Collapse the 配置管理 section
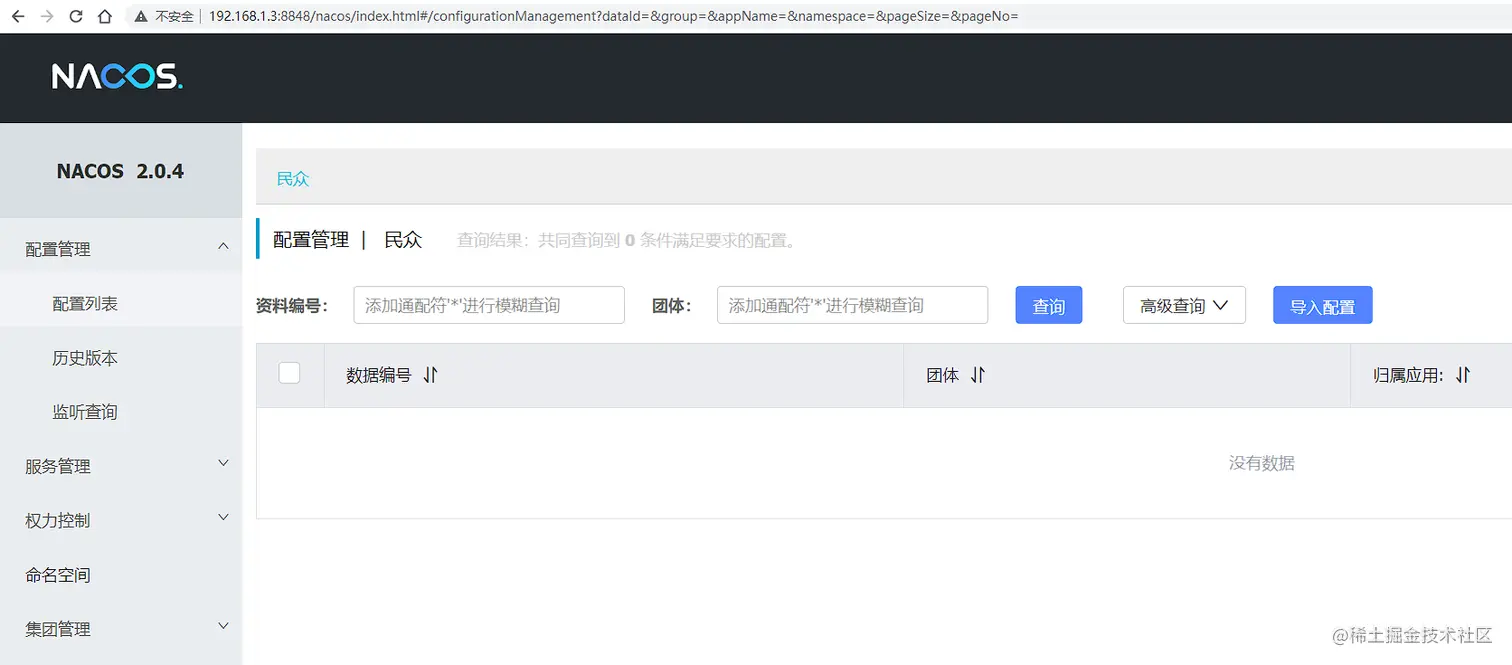Screen dimensions: 1512x665 point(120,248)
